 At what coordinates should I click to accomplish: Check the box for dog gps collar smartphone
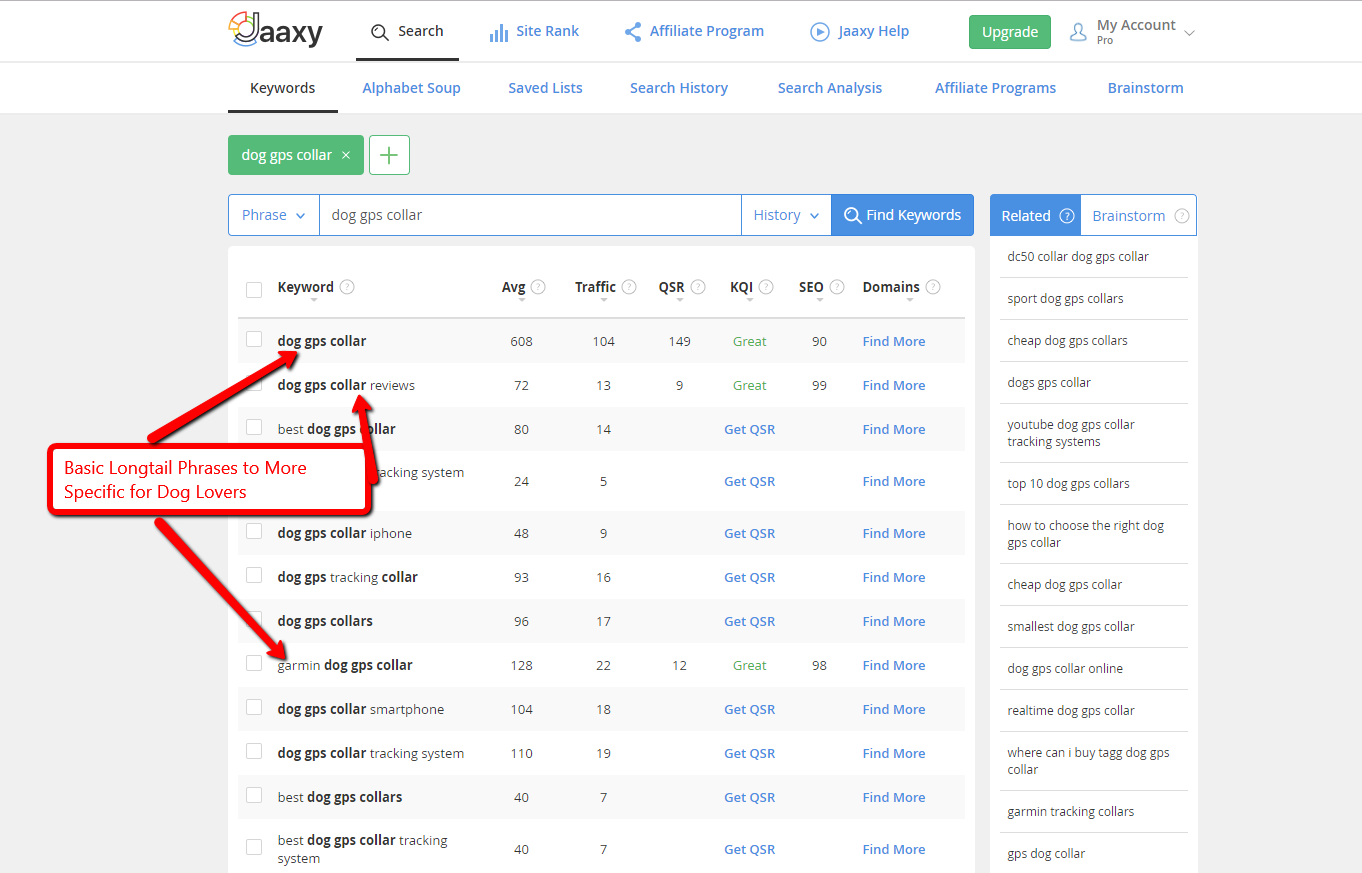(x=254, y=707)
